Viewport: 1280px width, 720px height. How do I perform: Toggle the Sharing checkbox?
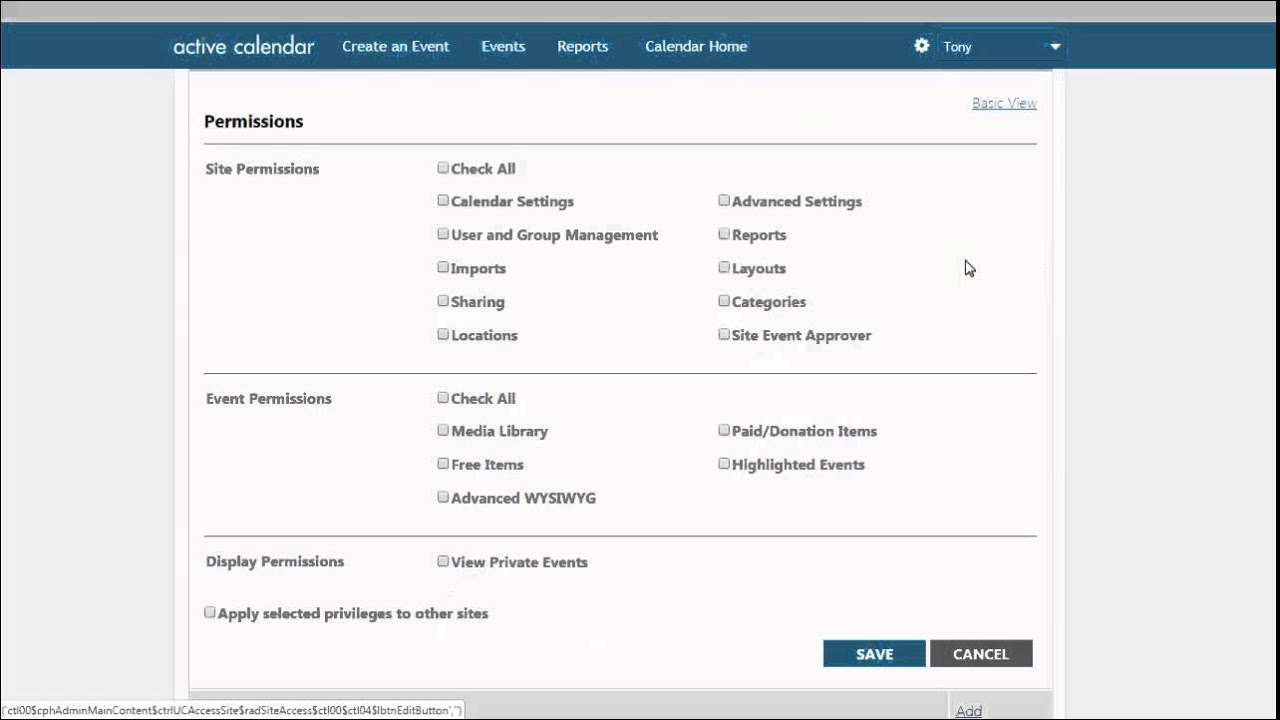[443, 301]
